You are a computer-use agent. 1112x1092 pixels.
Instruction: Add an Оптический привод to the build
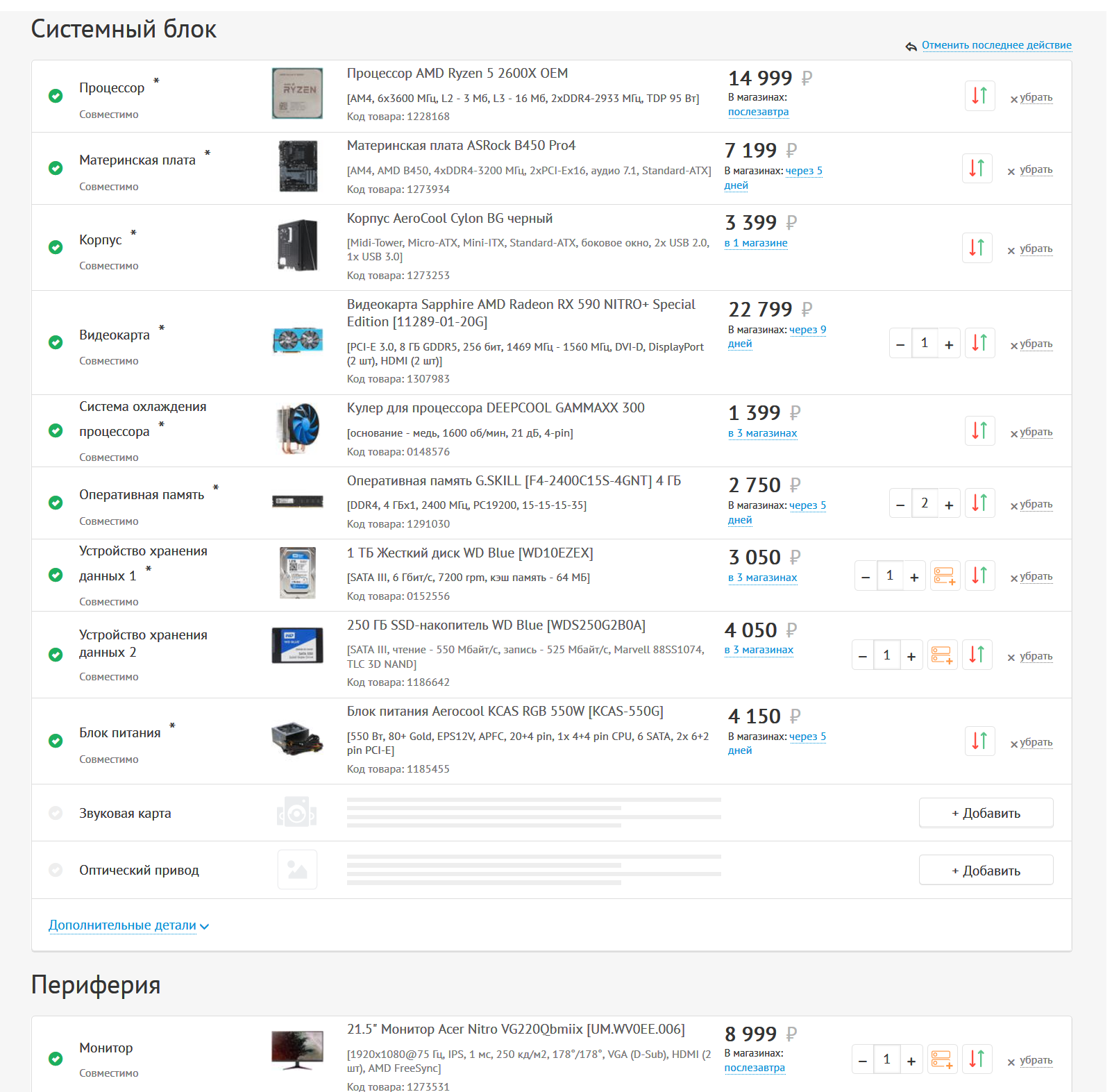click(x=986, y=871)
